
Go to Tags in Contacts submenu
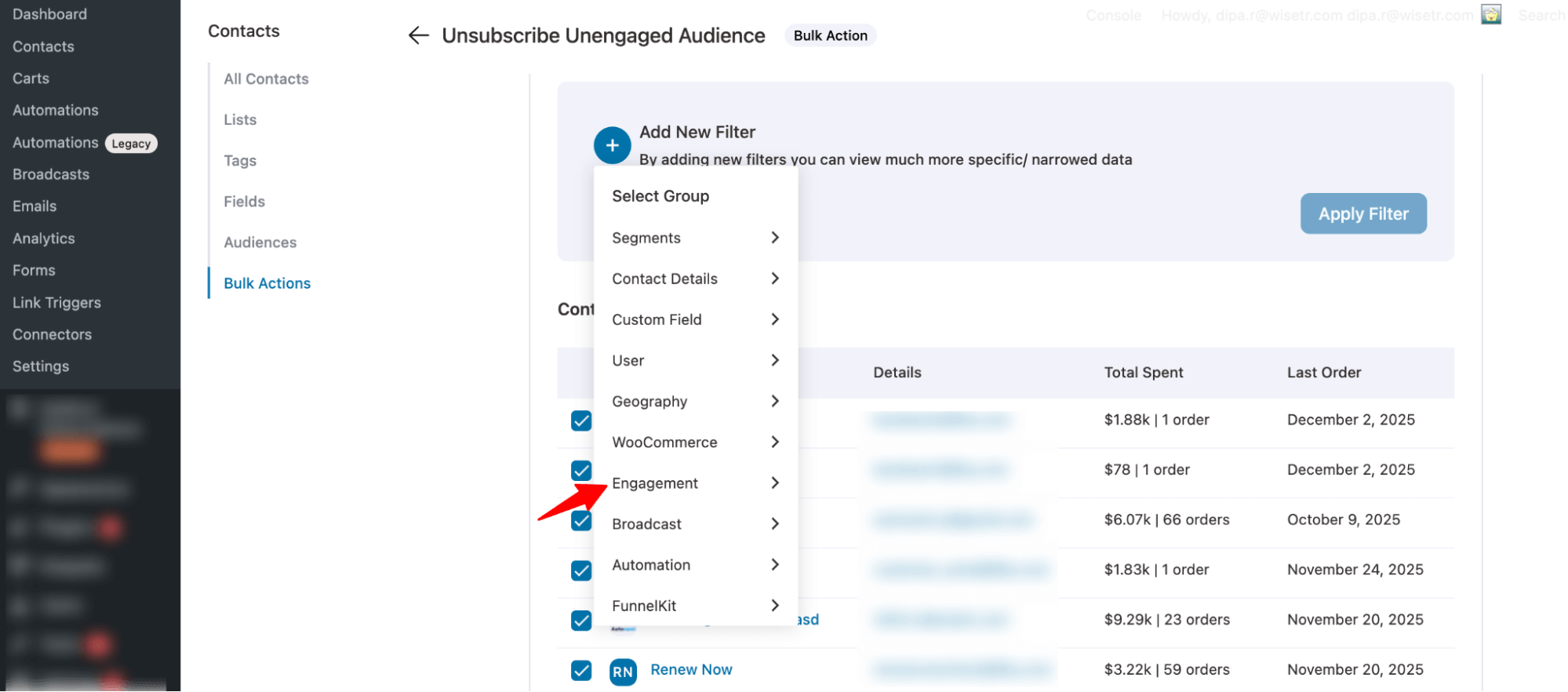coord(240,160)
